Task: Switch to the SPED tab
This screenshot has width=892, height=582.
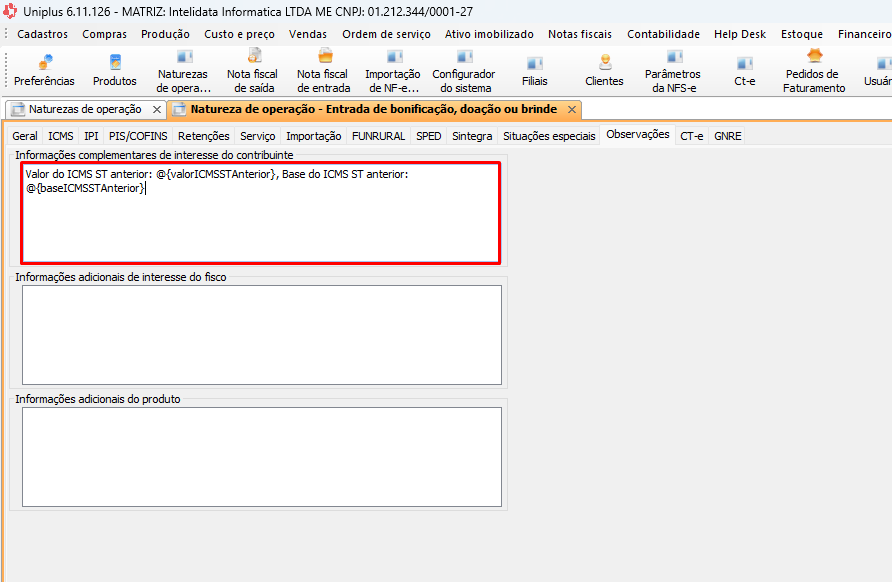Action: [x=428, y=136]
